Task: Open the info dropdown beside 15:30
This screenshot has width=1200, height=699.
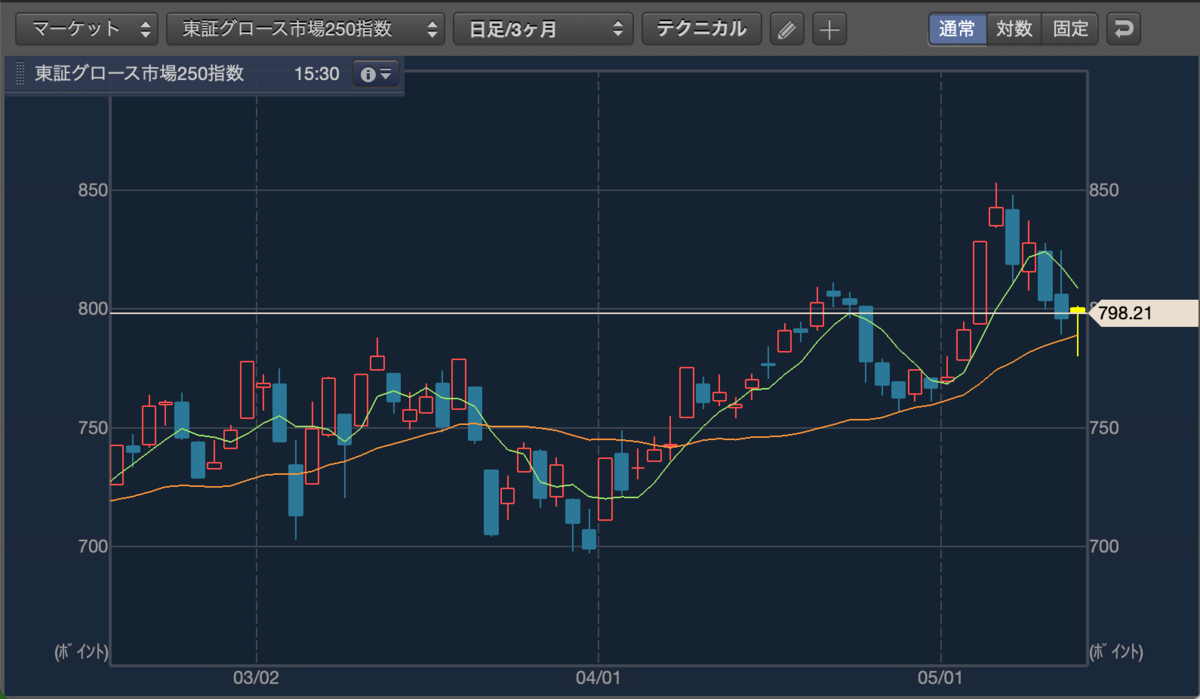Action: click(376, 75)
